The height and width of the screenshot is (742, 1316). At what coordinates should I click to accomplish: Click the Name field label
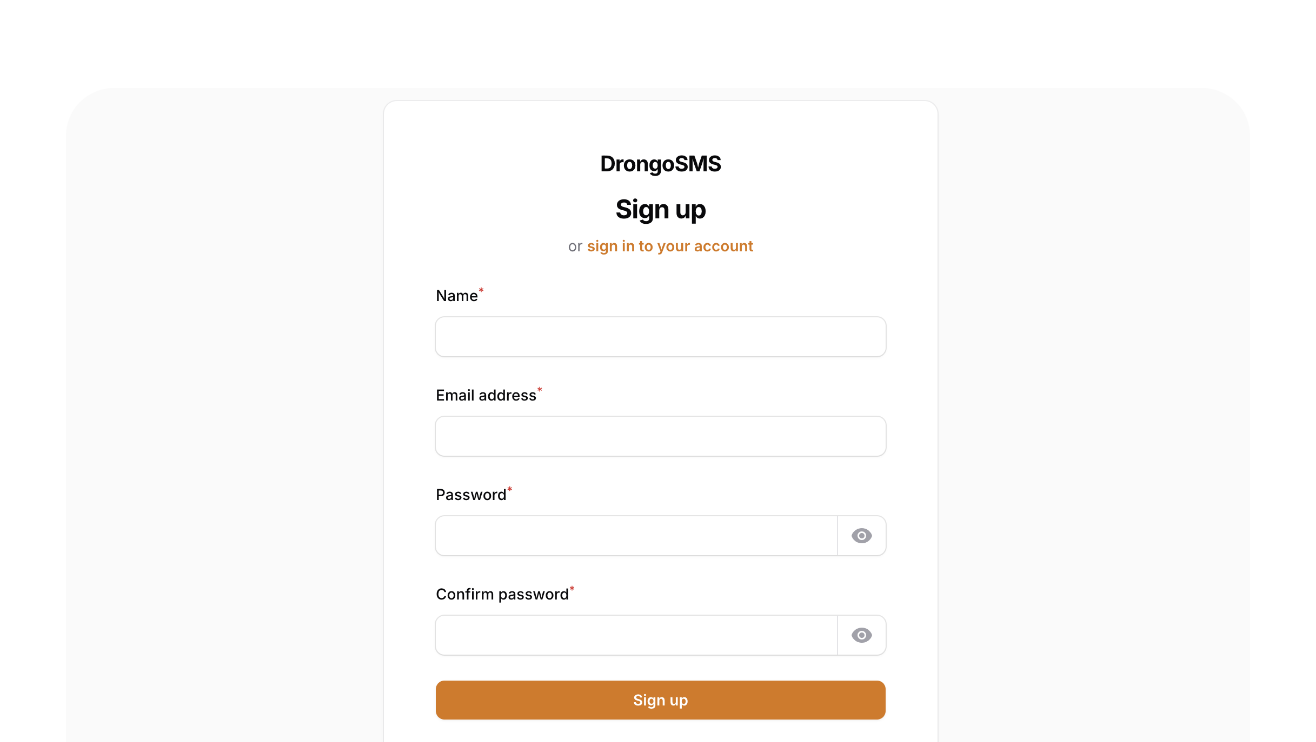pos(457,296)
